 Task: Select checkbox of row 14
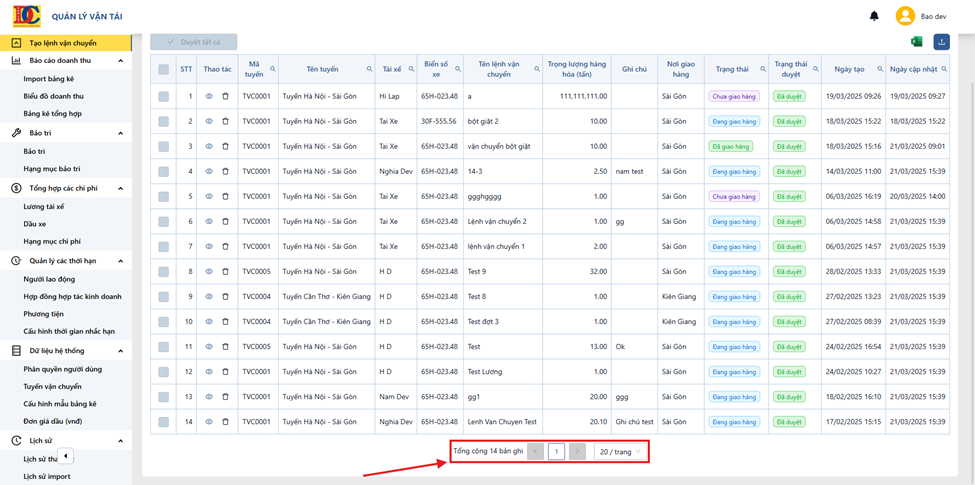(164, 422)
